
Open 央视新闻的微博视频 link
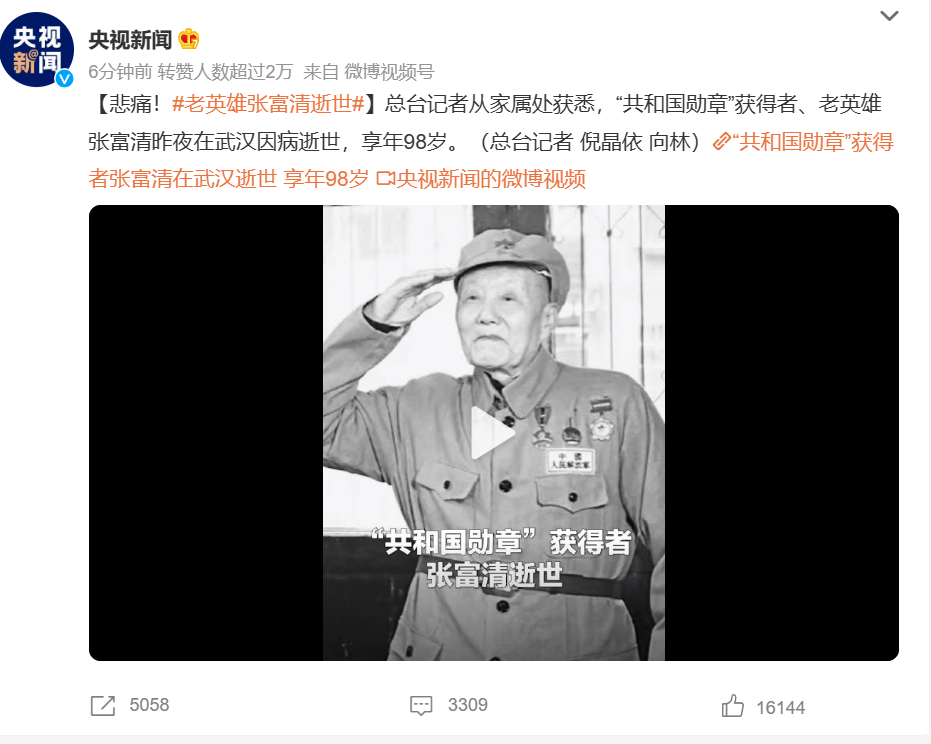point(491,179)
